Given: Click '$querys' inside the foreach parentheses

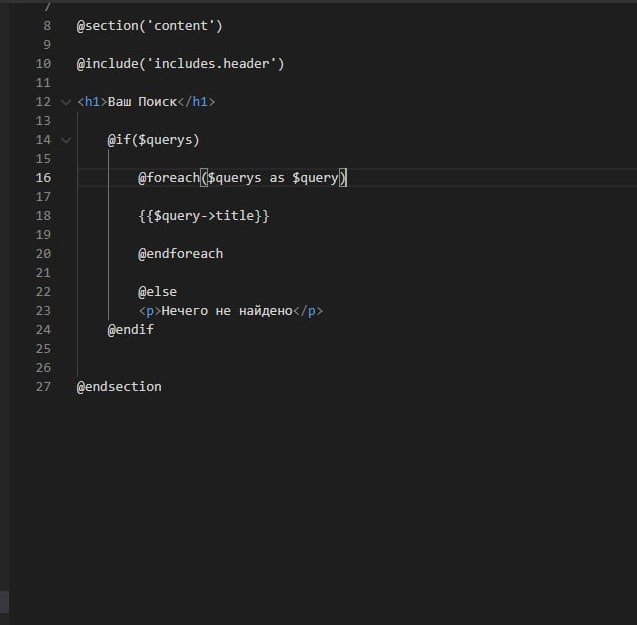Looking at the screenshot, I should pyautogui.click(x=234, y=178).
